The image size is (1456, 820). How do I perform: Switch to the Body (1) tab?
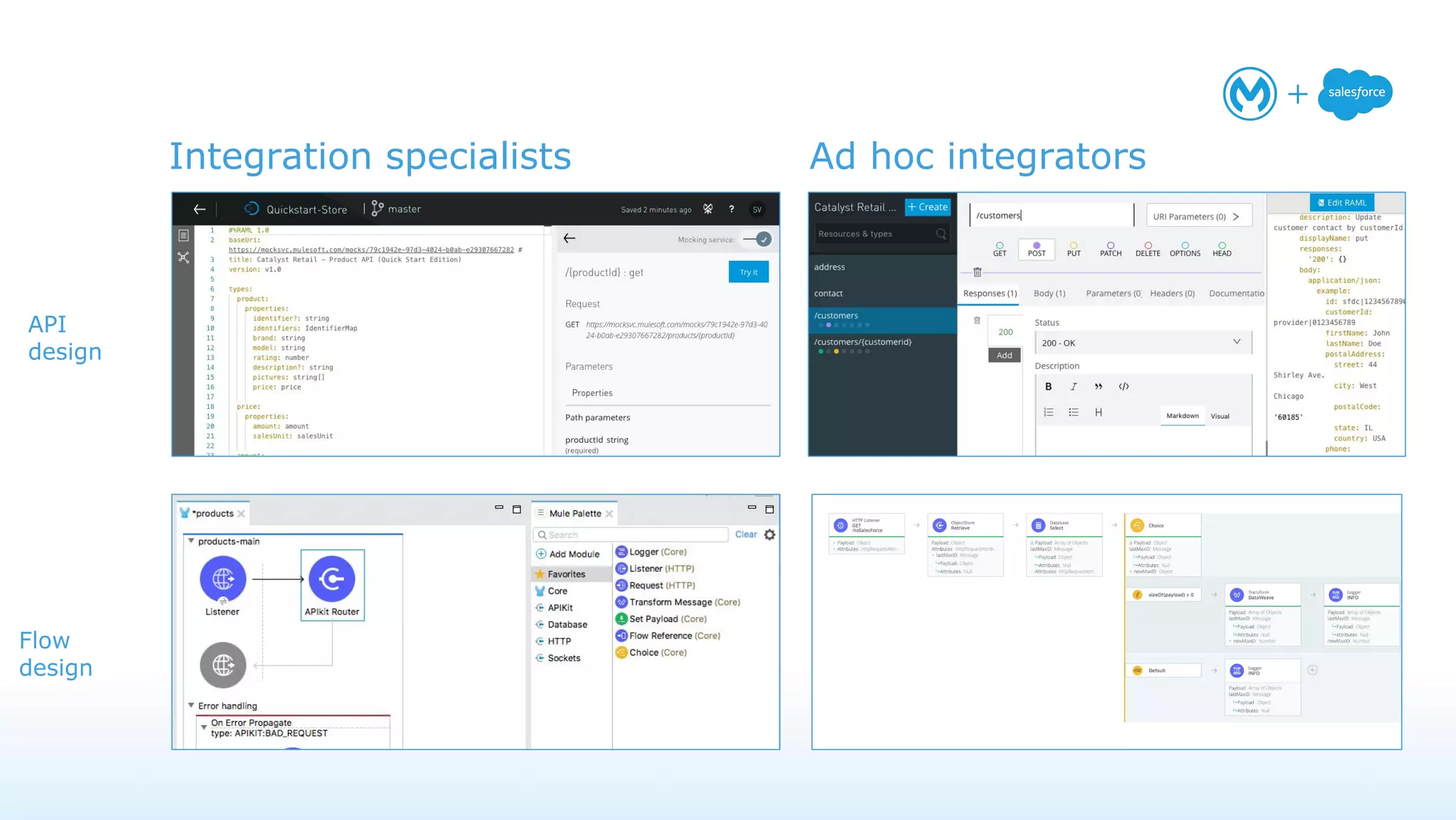click(1049, 293)
